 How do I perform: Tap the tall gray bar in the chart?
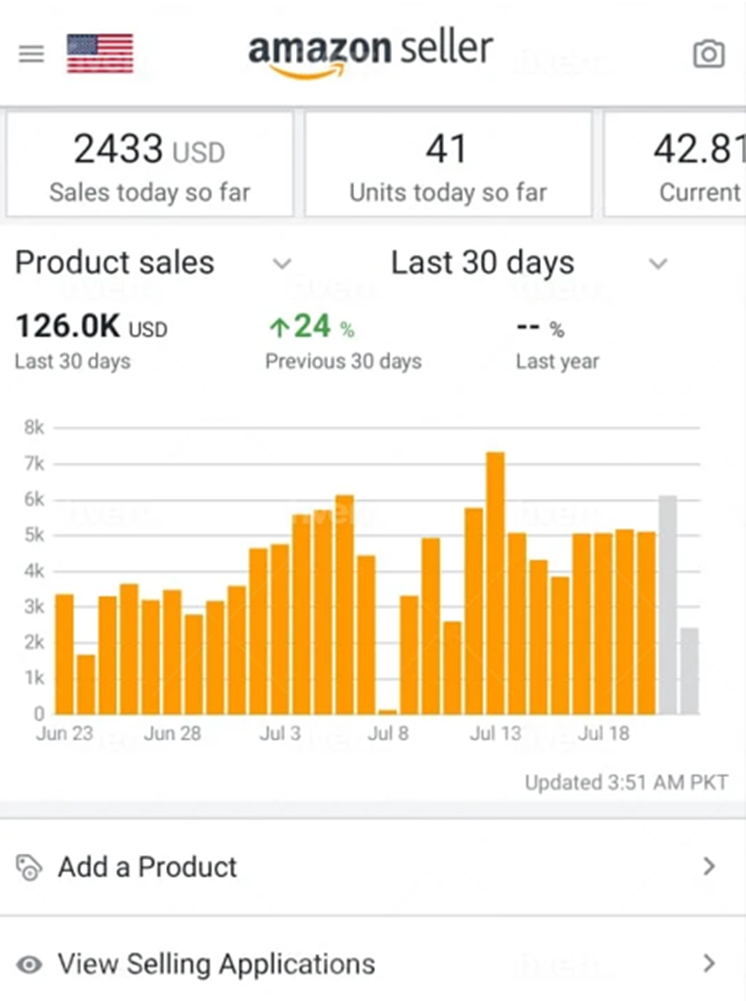[x=668, y=605]
